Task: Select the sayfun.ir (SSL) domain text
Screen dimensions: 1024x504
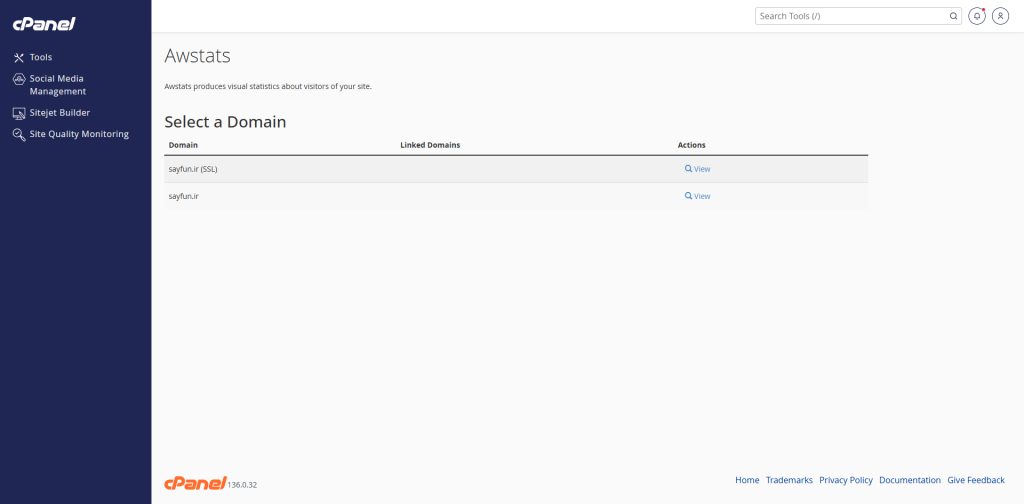Action: [193, 169]
